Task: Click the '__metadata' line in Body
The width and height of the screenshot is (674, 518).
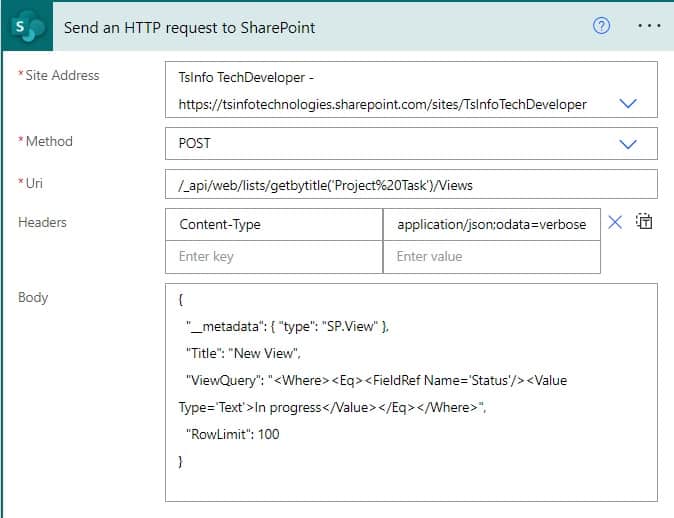Action: tap(287, 327)
